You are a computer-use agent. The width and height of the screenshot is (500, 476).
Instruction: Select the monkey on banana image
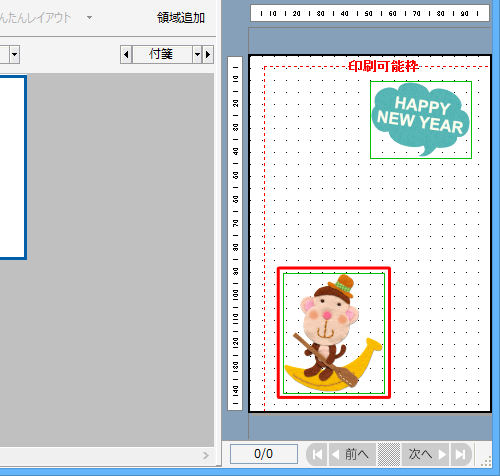(x=334, y=333)
